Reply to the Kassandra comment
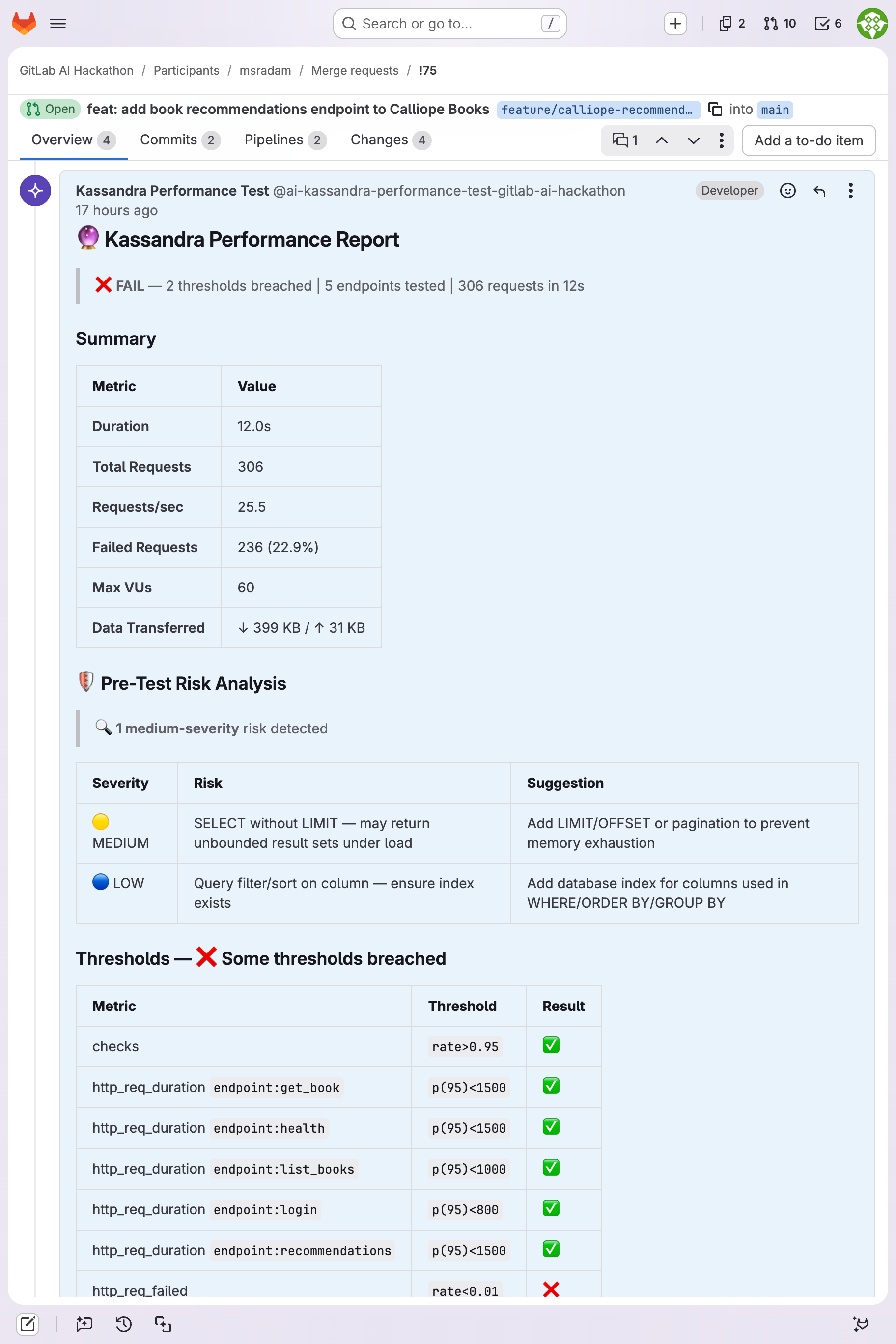 pyautogui.click(x=819, y=191)
